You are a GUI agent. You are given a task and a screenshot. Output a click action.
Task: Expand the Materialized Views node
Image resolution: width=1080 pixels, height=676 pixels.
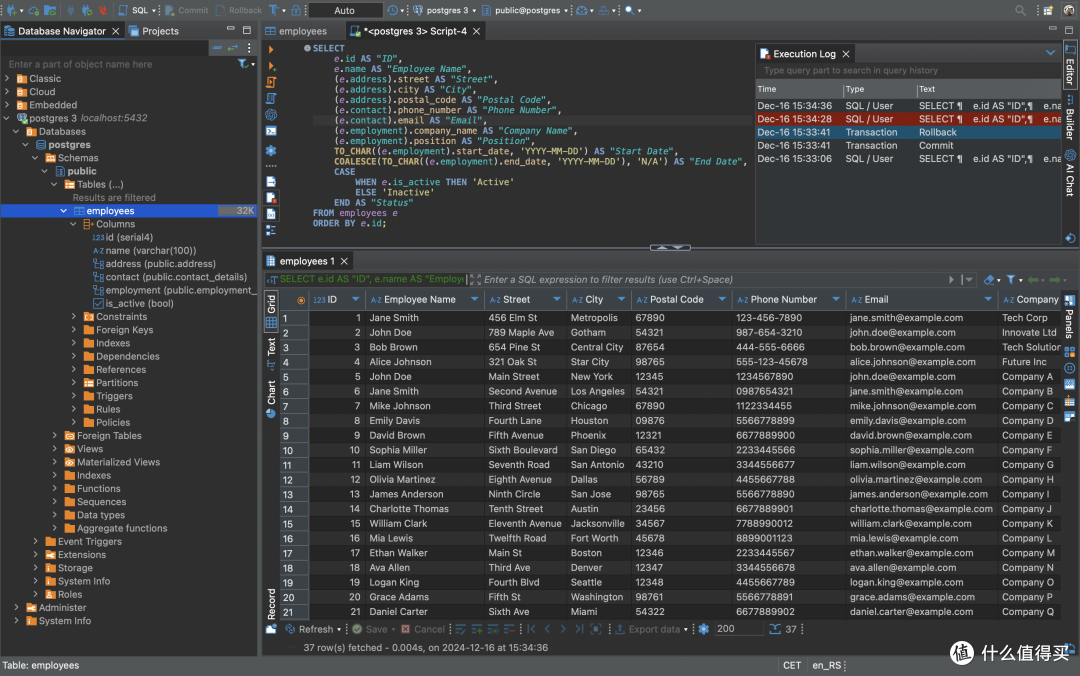[54, 462]
